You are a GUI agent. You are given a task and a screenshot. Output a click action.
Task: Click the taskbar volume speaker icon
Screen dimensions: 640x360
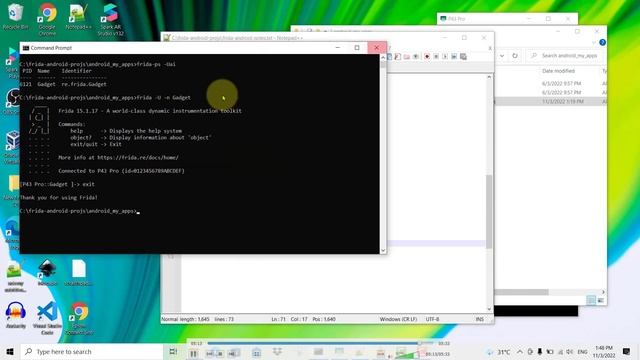coord(569,351)
